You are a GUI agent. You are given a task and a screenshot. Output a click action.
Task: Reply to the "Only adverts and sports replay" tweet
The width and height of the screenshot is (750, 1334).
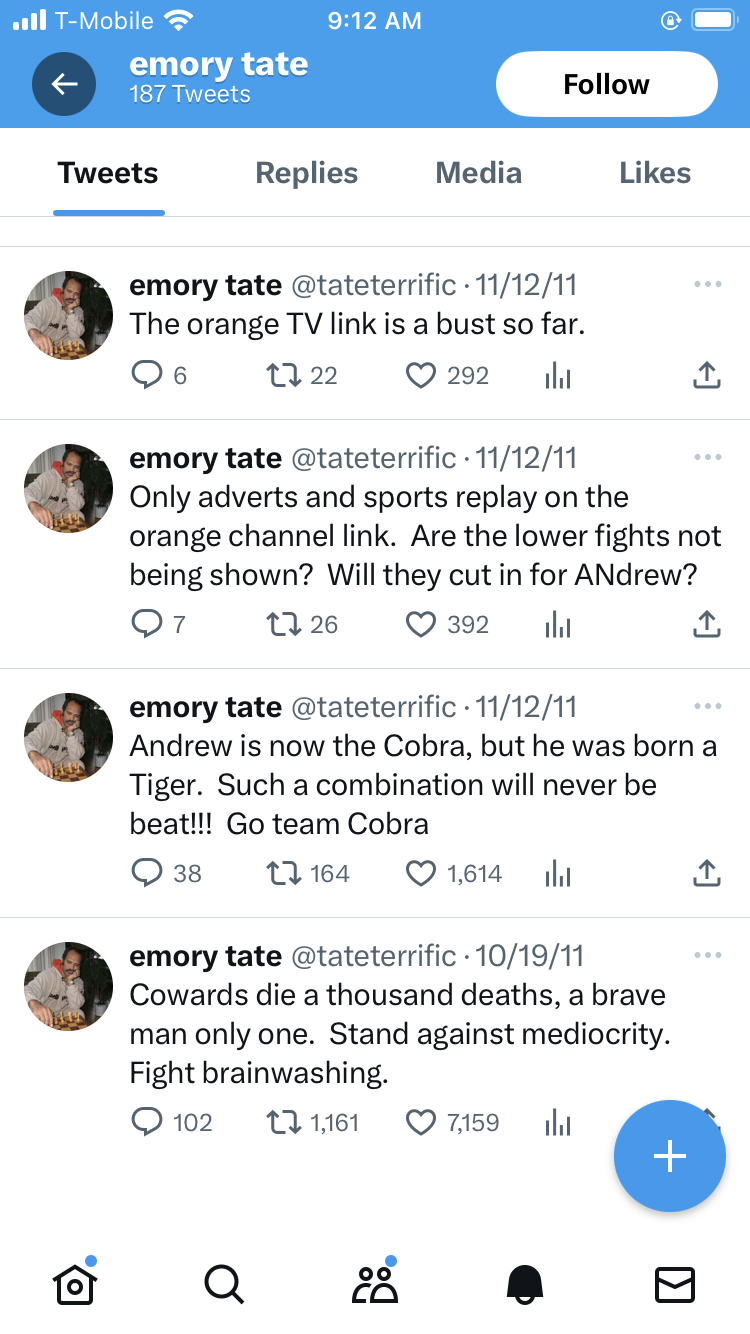147,625
